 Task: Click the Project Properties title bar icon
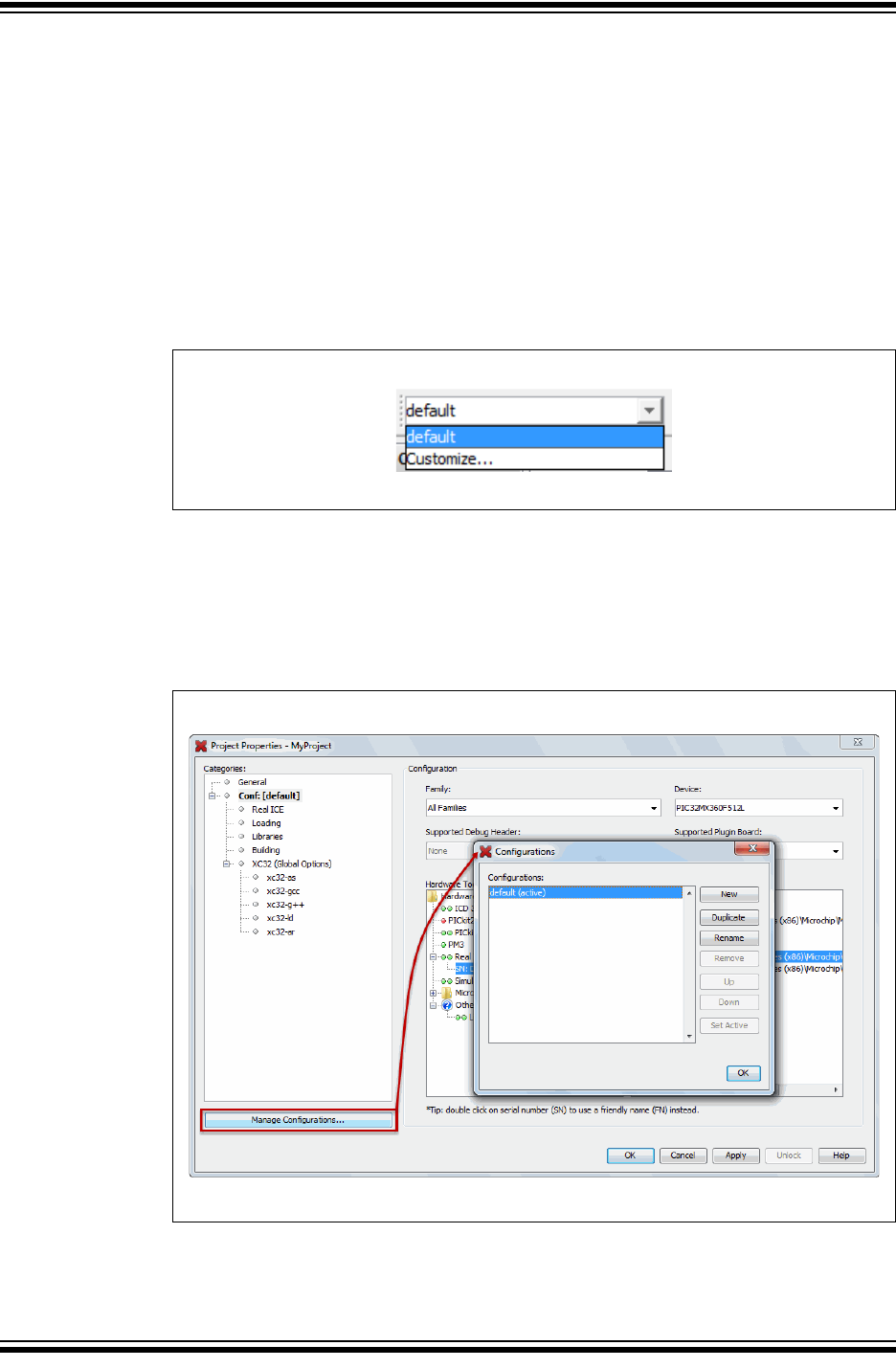tap(201, 746)
